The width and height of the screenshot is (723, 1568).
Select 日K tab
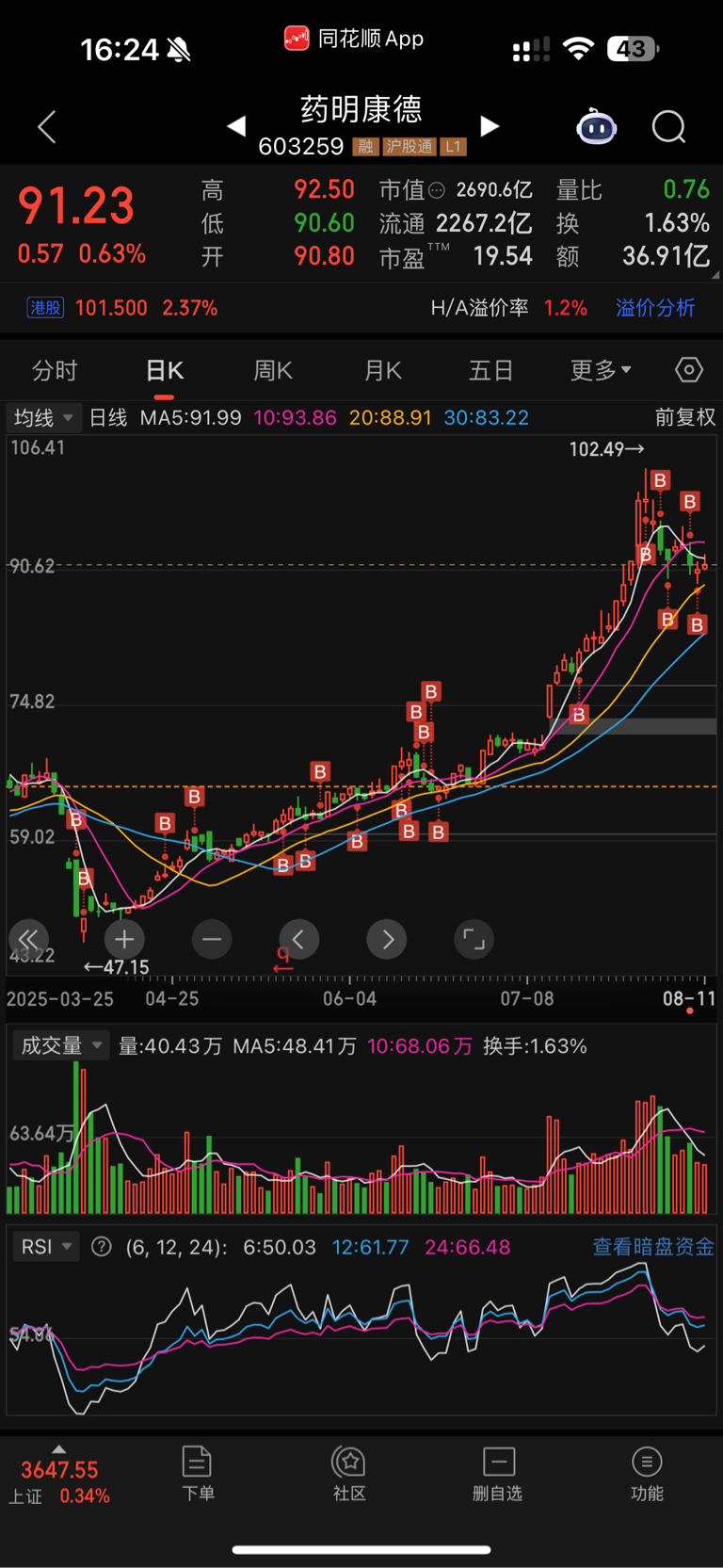165,370
